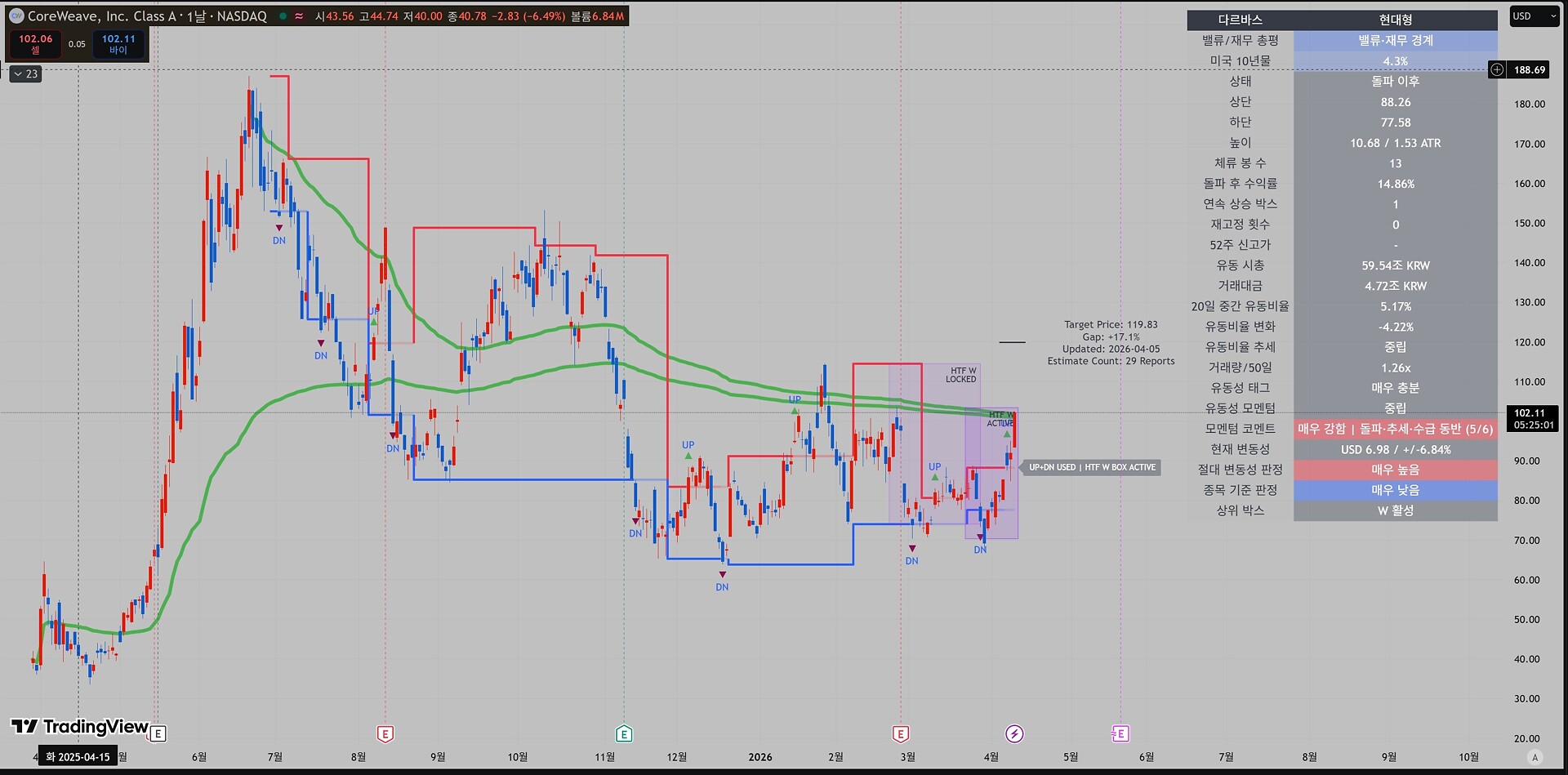Open the USD currency dropdown
The height and width of the screenshot is (775, 1568).
[1533, 16]
